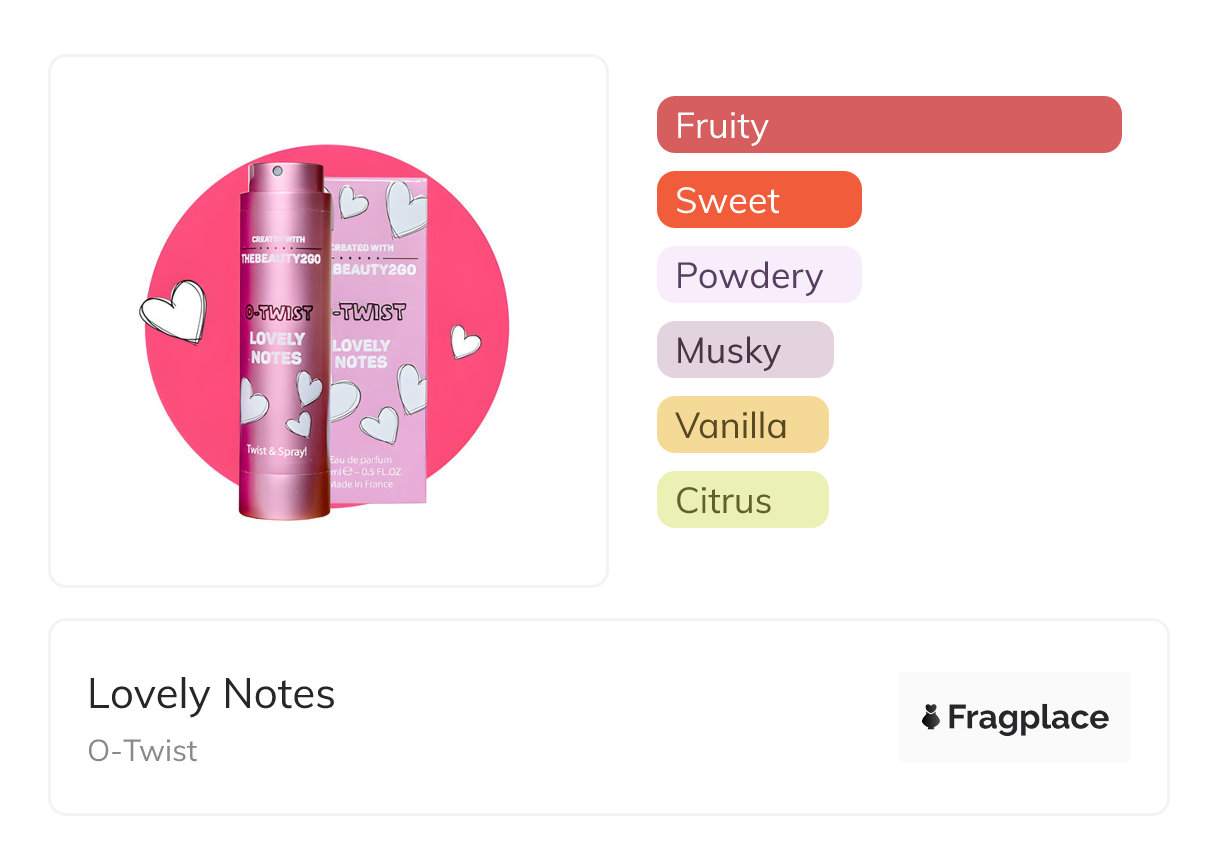Choose the Powdery accord tag
Viewport: 1218px width, 864px height.
[x=758, y=275]
